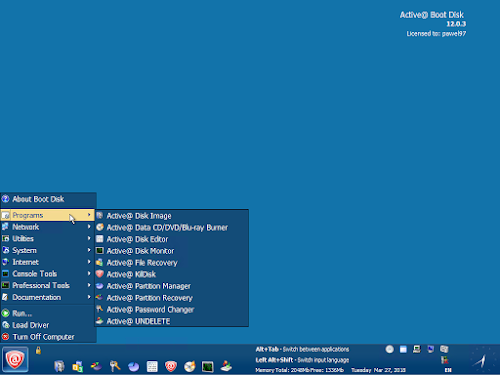The width and height of the screenshot is (500, 375).
Task: Select the highlighted Programs menu item
Action: coord(48,215)
